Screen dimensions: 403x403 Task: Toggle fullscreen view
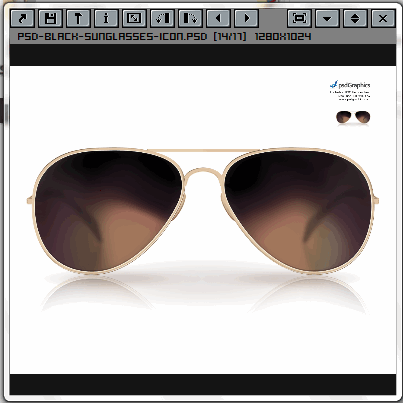pyautogui.click(x=299, y=18)
